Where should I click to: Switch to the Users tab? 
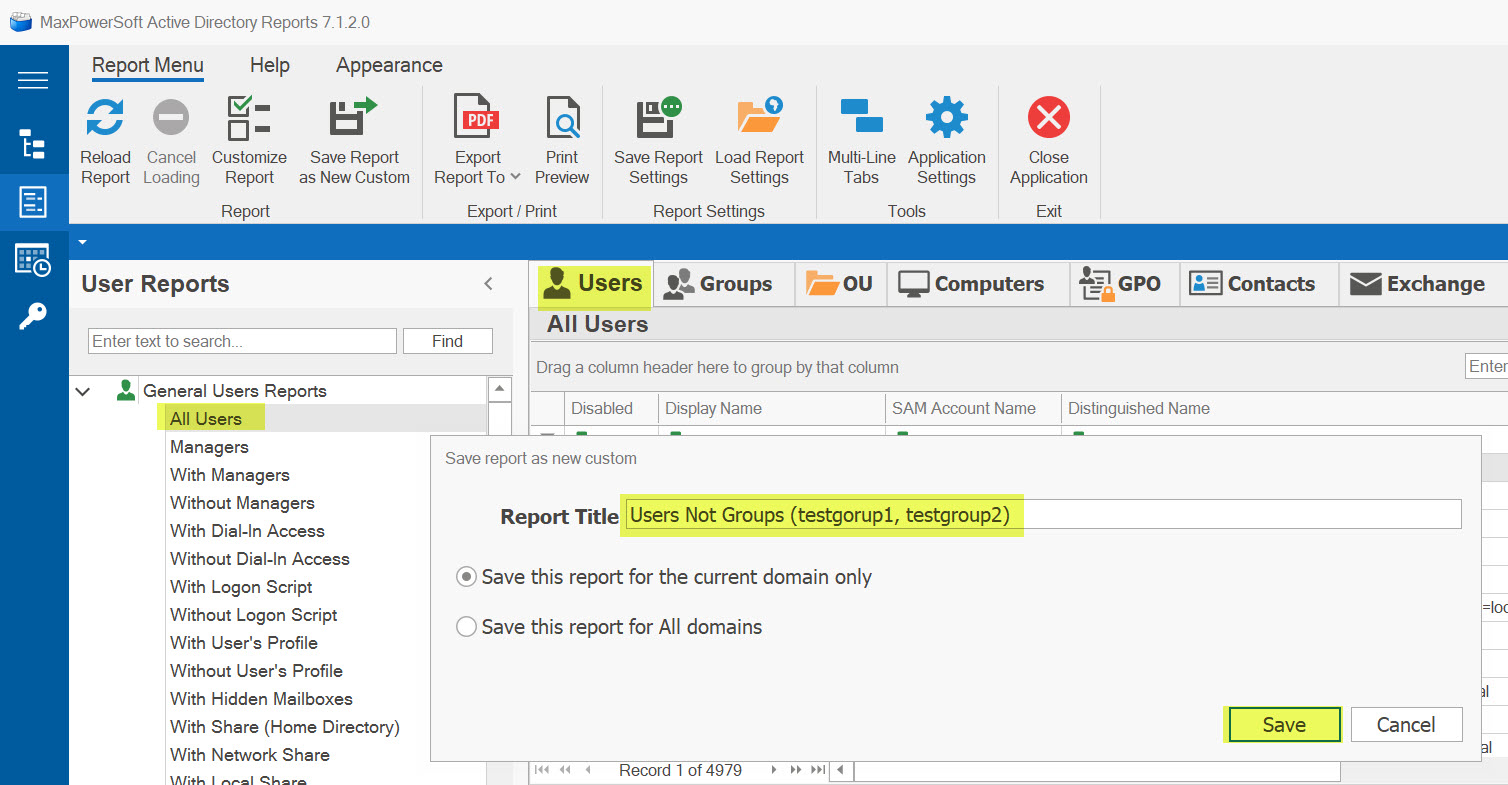click(591, 284)
